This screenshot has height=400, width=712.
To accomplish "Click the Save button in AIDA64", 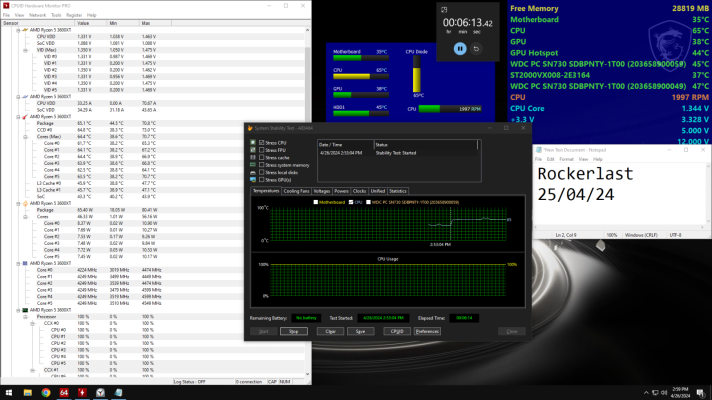I will (361, 331).
